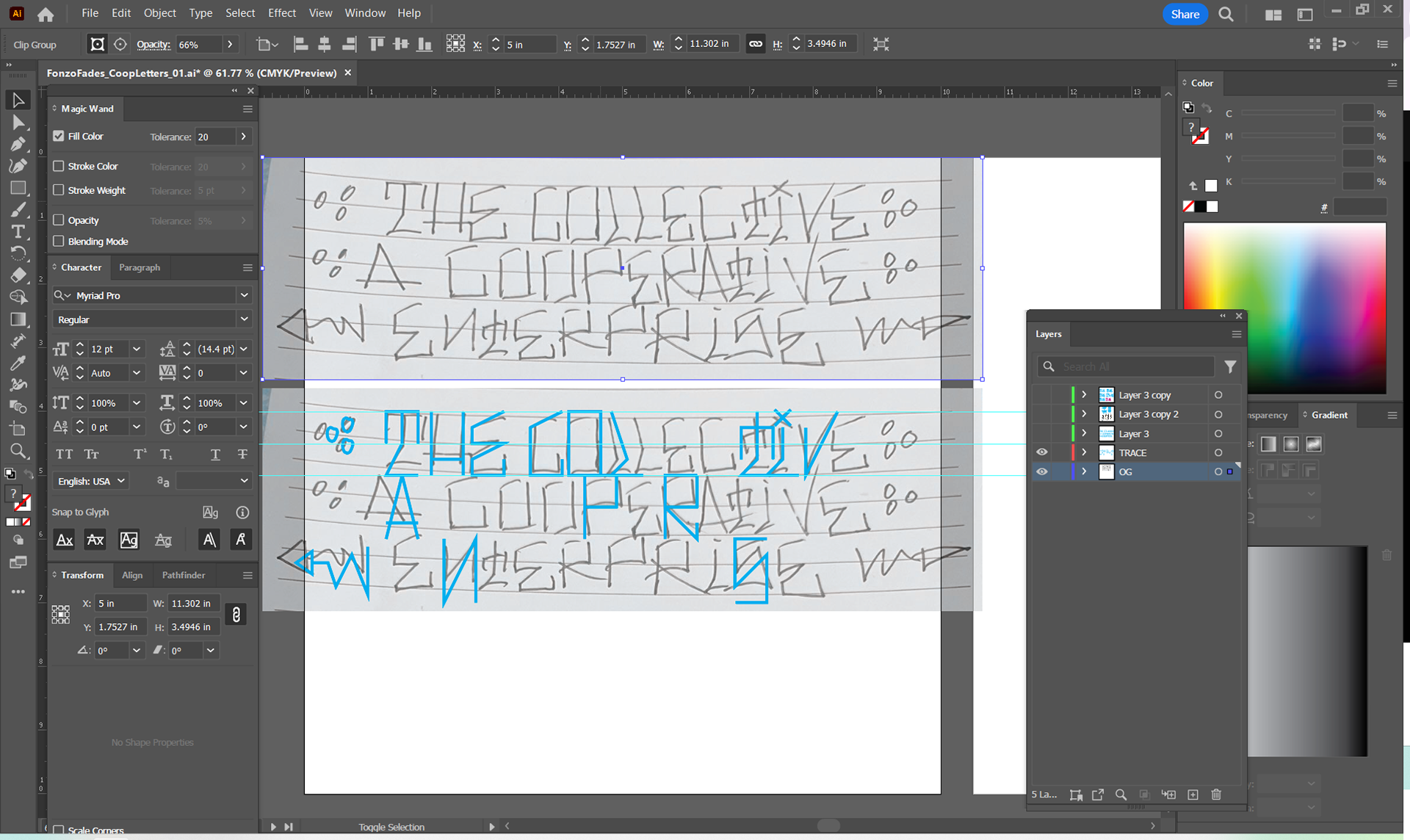This screenshot has width=1410, height=840.
Task: Enable the Stroke Color checkbox
Action: [59, 166]
